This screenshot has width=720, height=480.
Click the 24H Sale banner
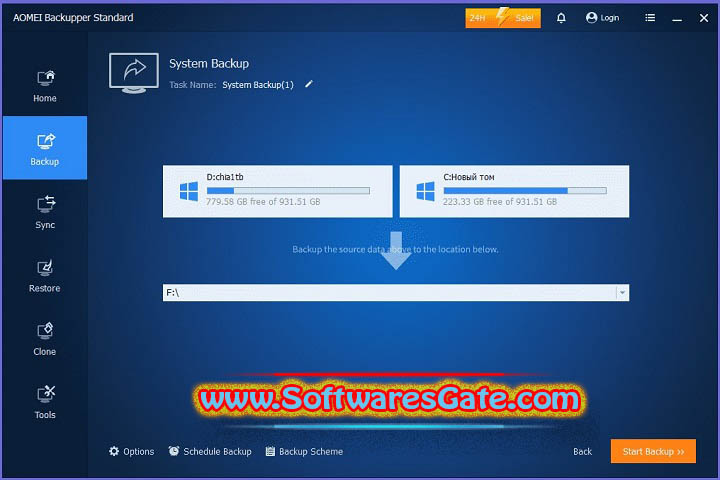[x=503, y=18]
